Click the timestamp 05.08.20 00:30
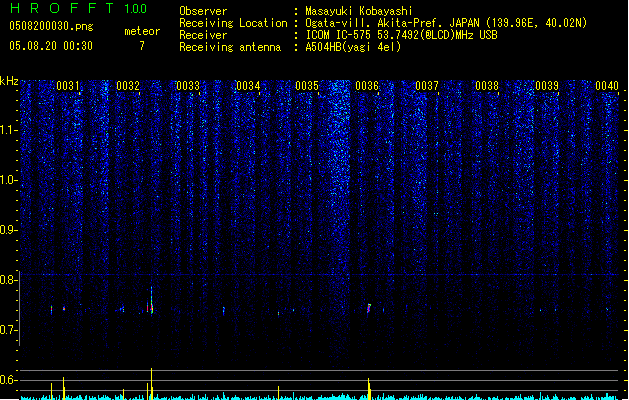Image resolution: width=629 pixels, height=400 pixels. tap(51, 46)
